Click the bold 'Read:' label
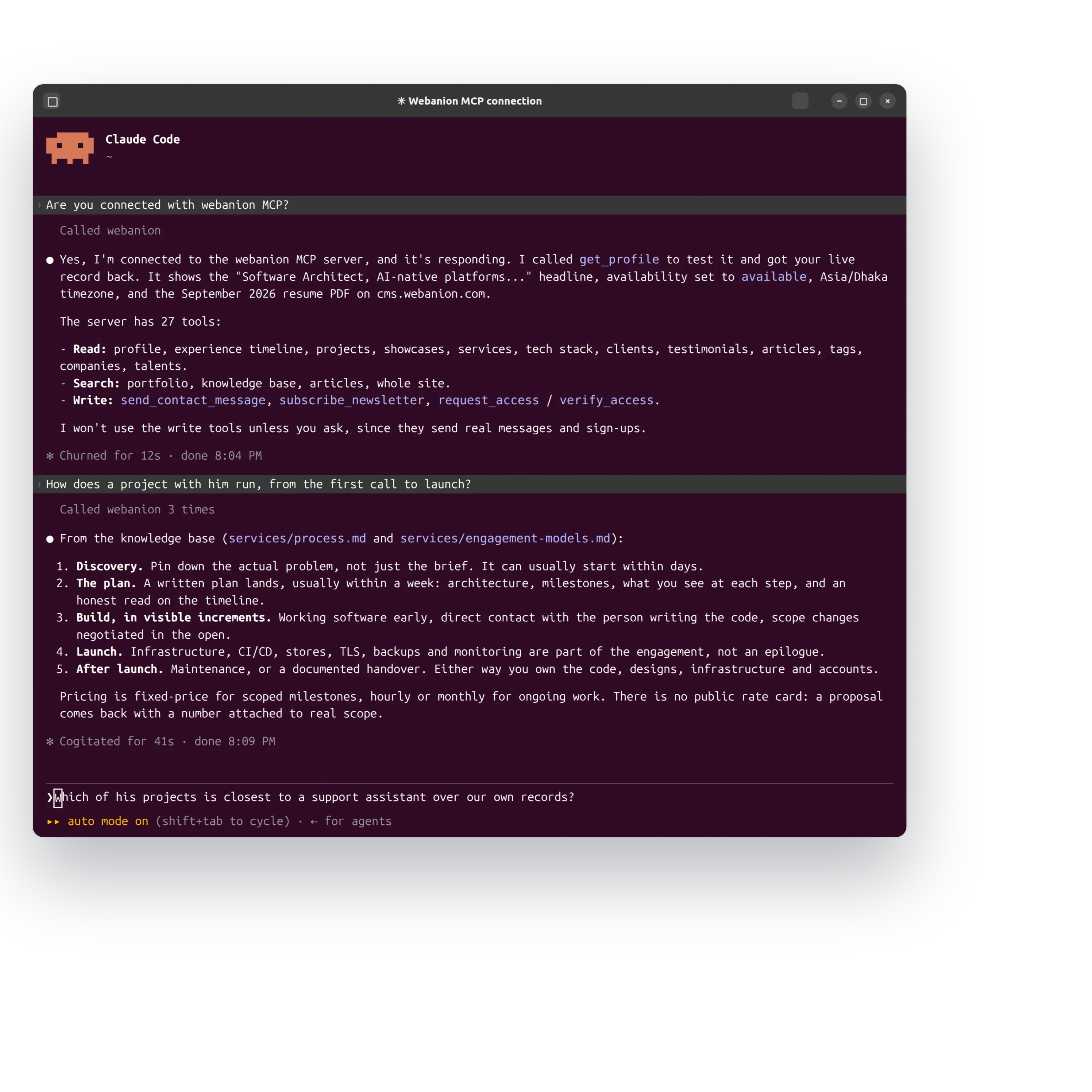This screenshot has height=1092, width=1092. [x=89, y=349]
